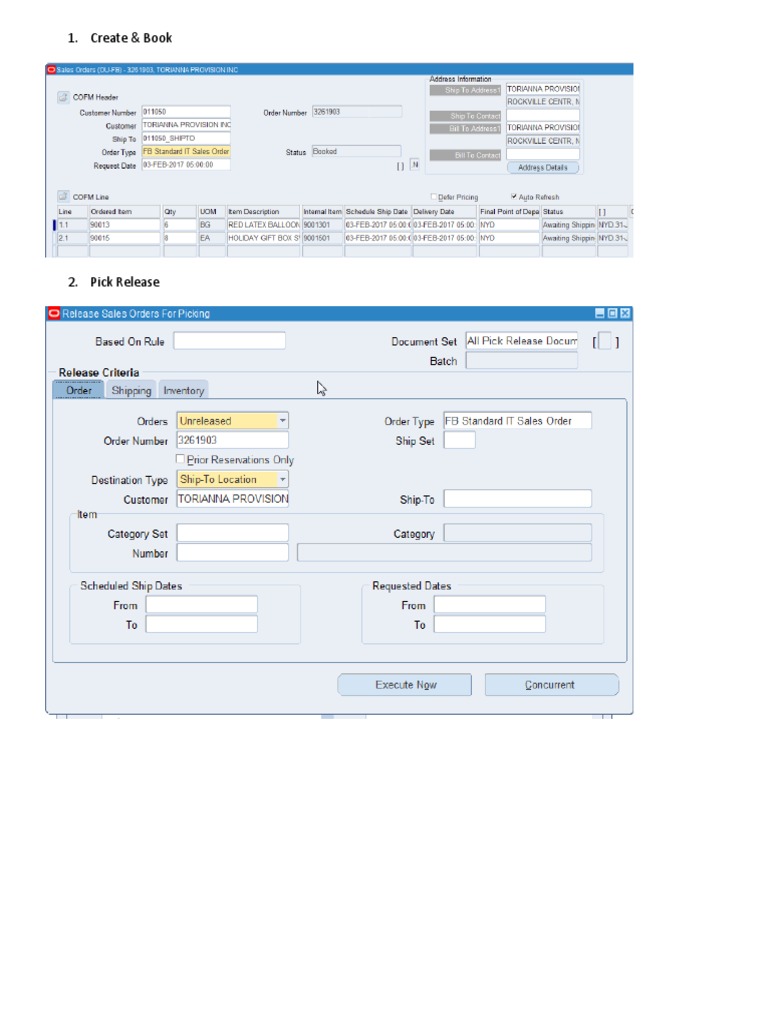Click the Category Set field
Image resolution: width=768 pixels, height=1024 pixels.
pos(232,533)
